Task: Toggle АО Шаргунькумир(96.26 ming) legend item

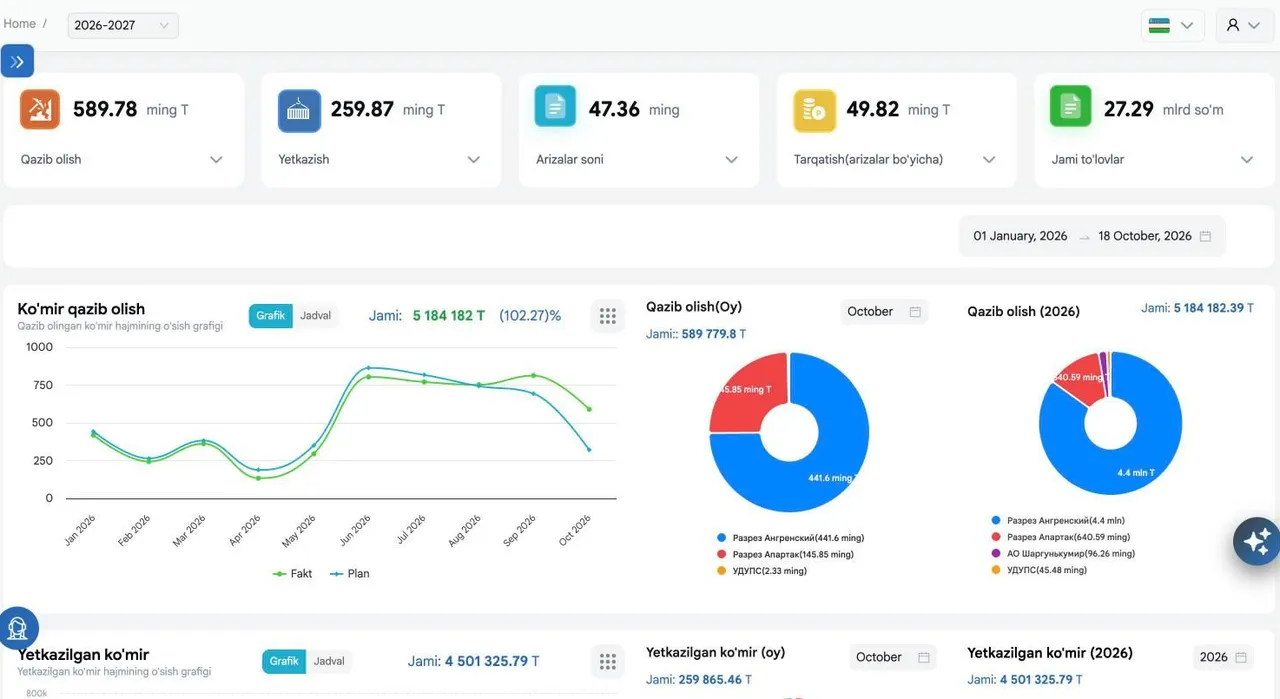Action: pyautogui.click(x=1062, y=554)
